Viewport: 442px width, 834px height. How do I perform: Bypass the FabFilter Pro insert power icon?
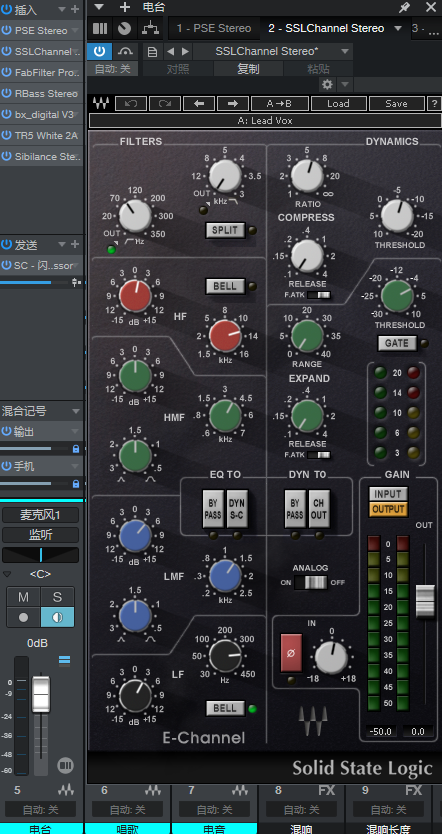point(6,72)
